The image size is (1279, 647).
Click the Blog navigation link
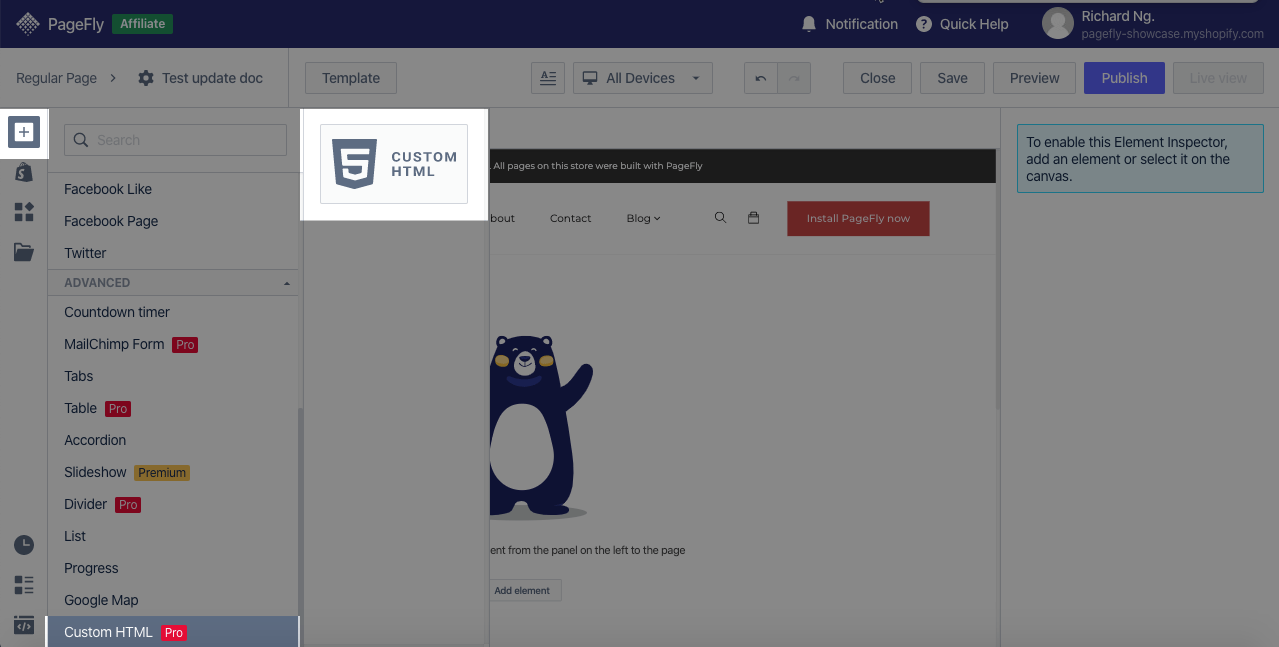638,218
